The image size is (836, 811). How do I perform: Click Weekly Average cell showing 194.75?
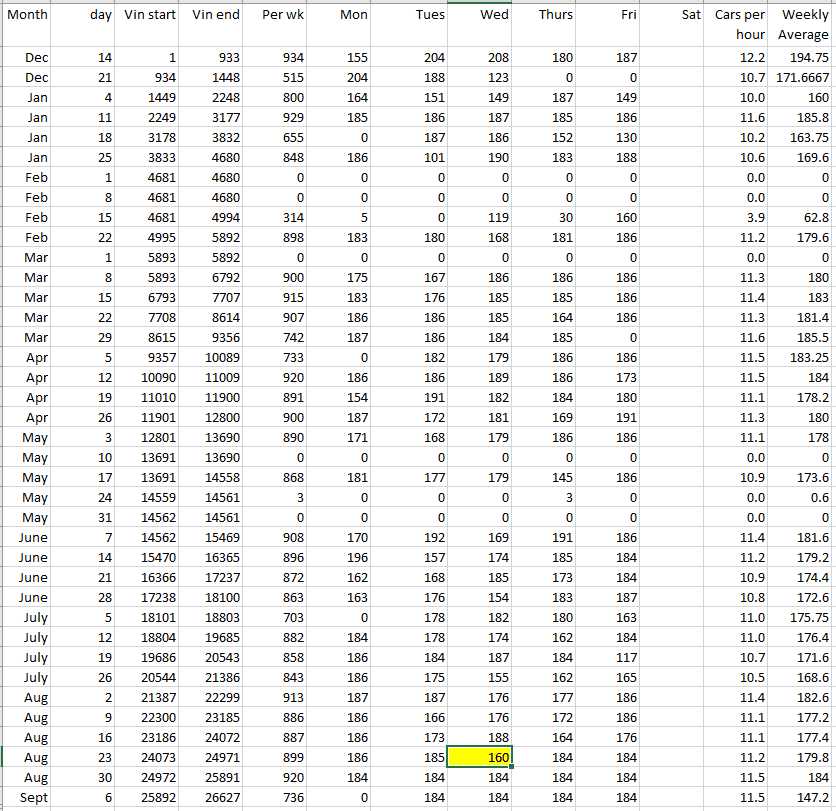[x=803, y=58]
